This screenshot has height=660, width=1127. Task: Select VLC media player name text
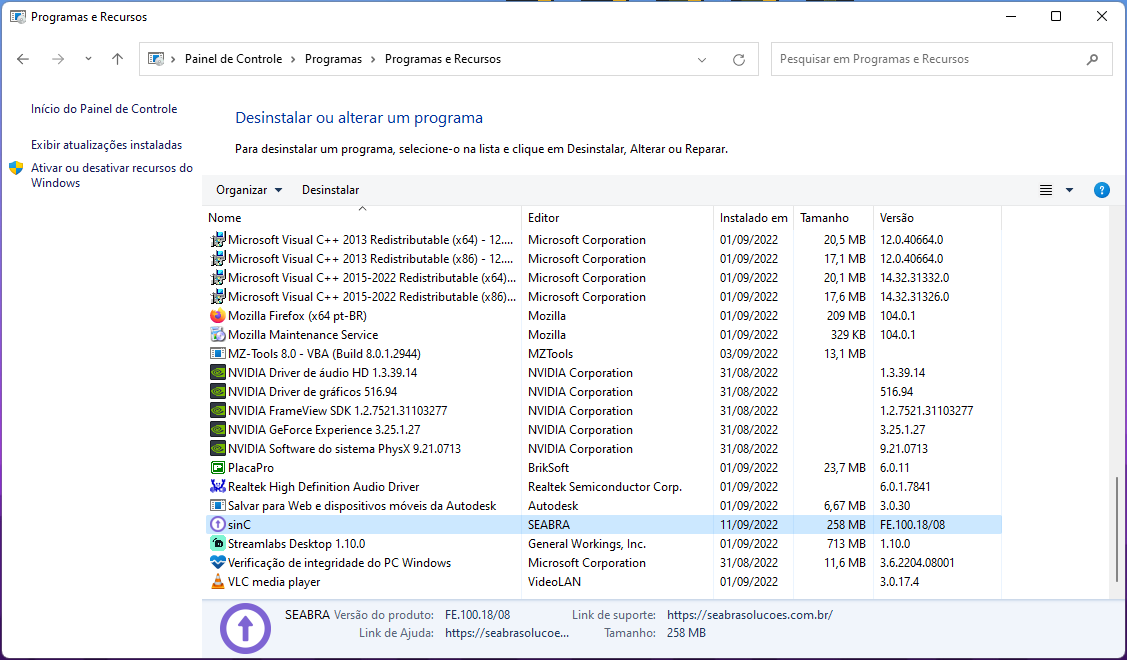point(274,582)
